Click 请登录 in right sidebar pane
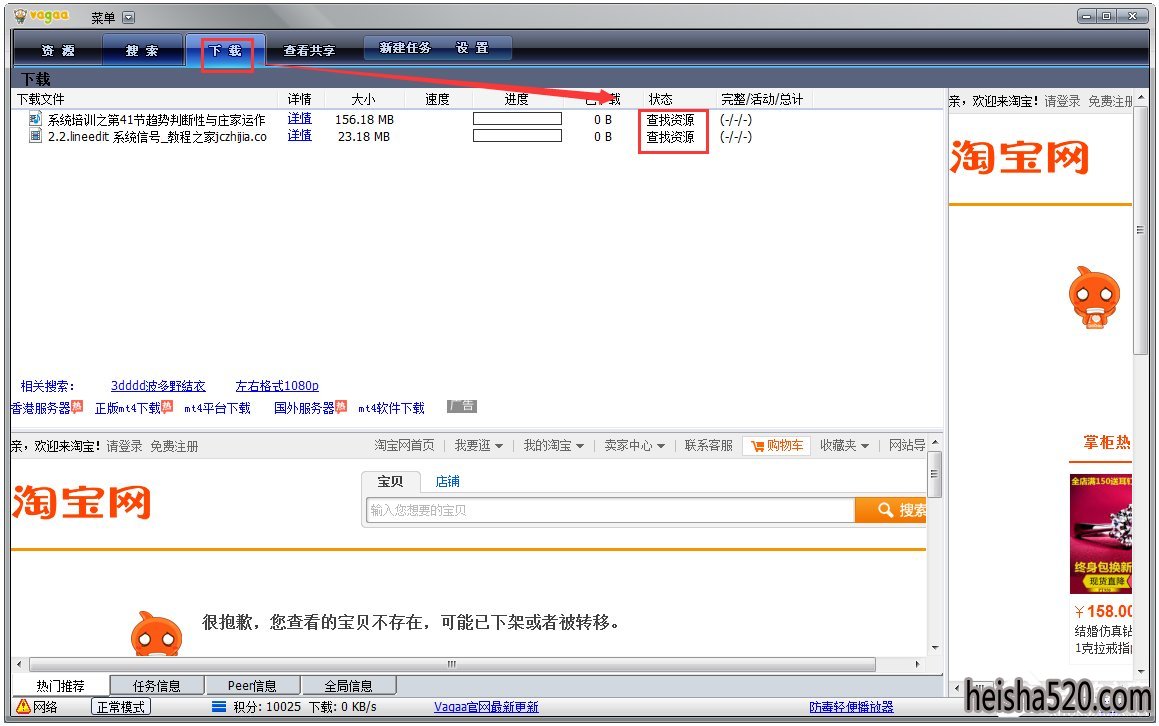The width and height of the screenshot is (1159, 726). pos(1062,101)
